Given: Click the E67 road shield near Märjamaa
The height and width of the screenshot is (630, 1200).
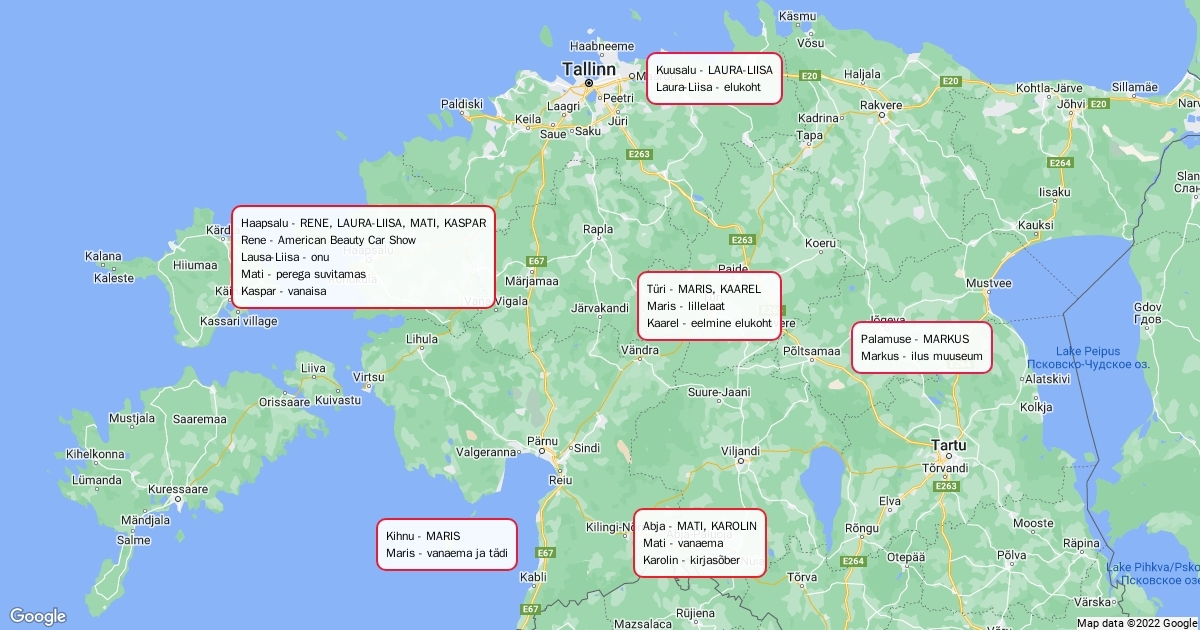Looking at the screenshot, I should [x=537, y=261].
